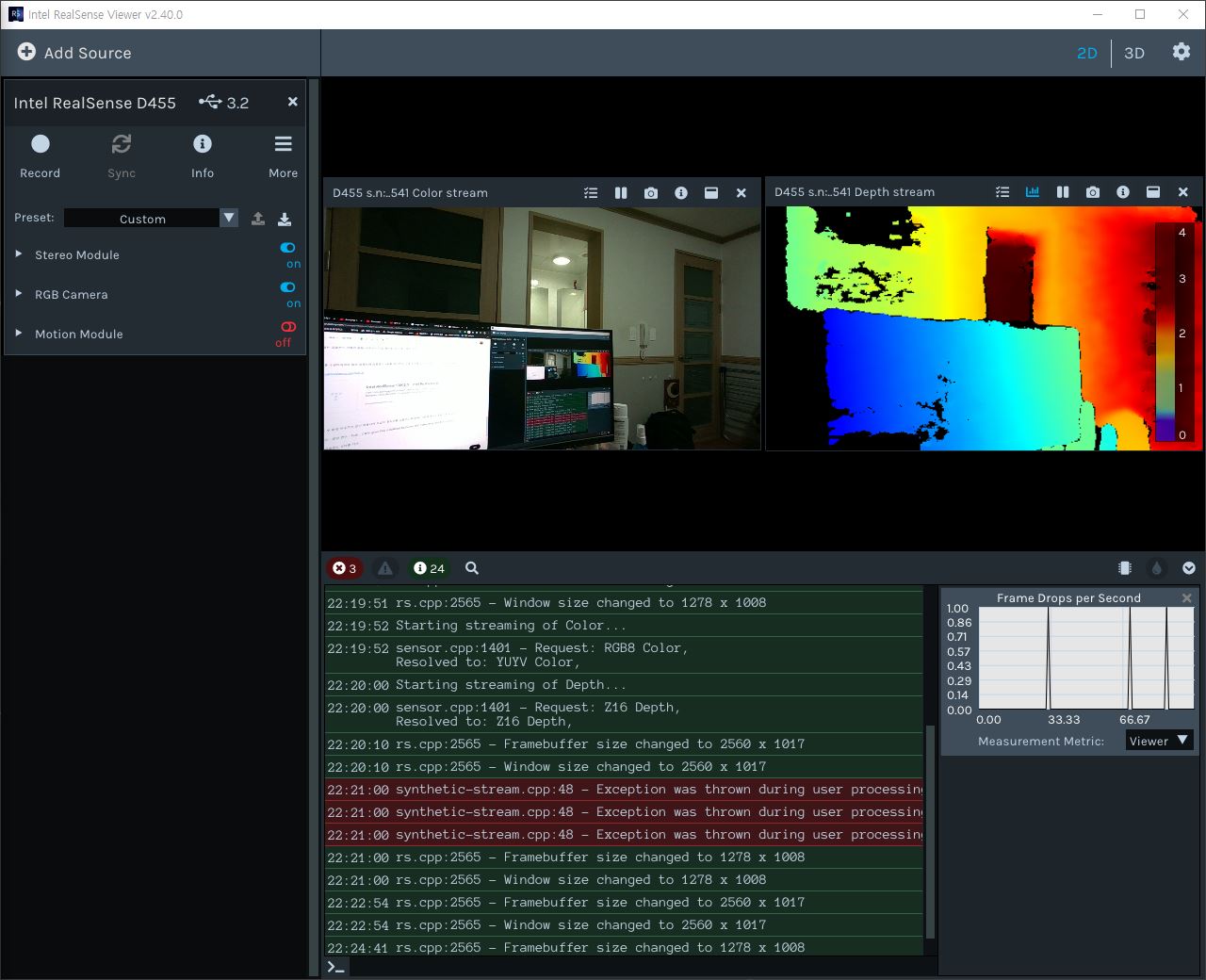Image resolution: width=1206 pixels, height=980 pixels.
Task: Close the Frame Drops per Second chart
Action: click(1187, 598)
